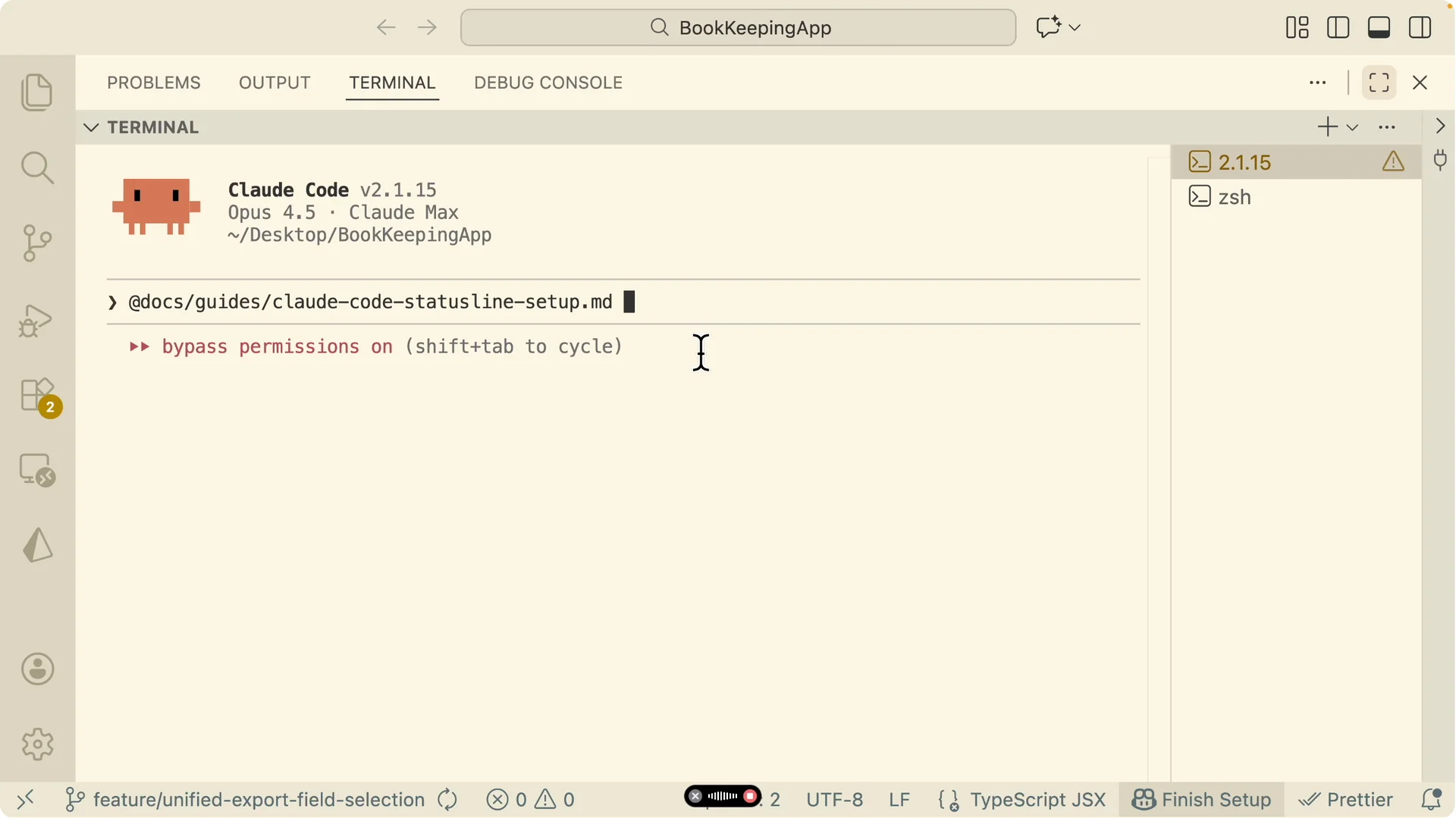The height and width of the screenshot is (818, 1456).
Task: Create a new terminal with plus icon
Action: [1328, 127]
